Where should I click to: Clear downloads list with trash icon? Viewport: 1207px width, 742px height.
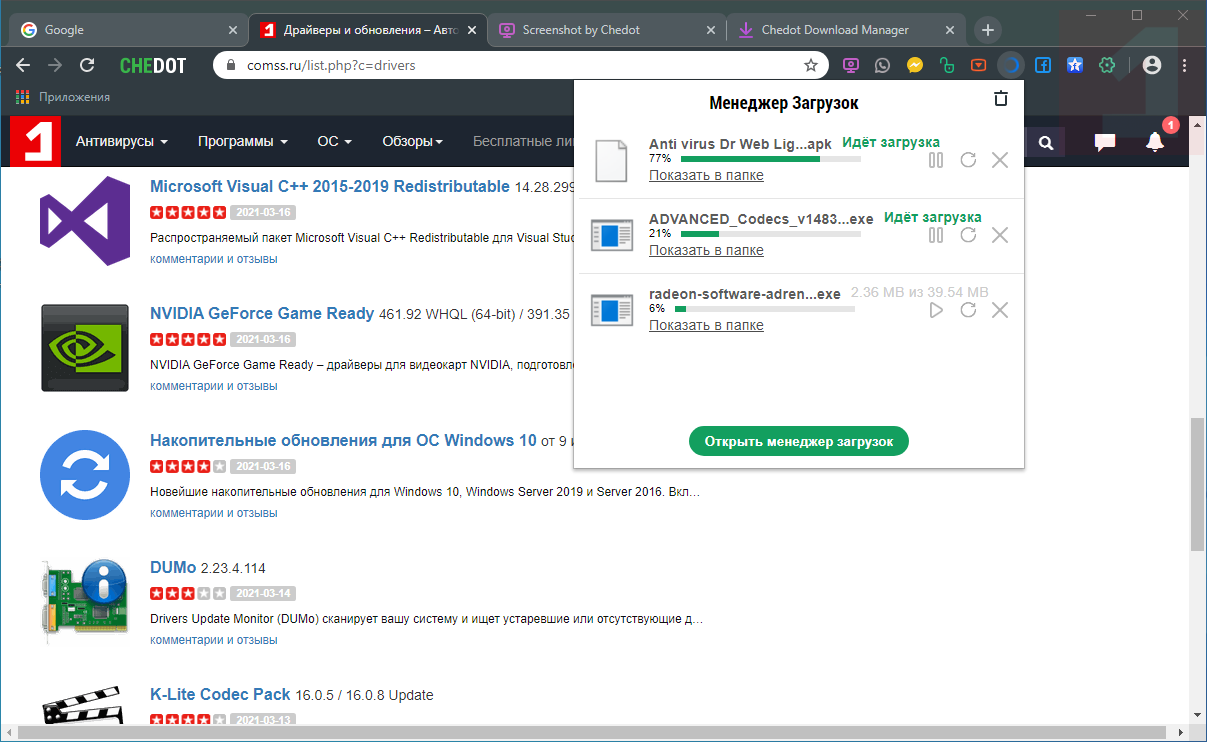point(1000,99)
